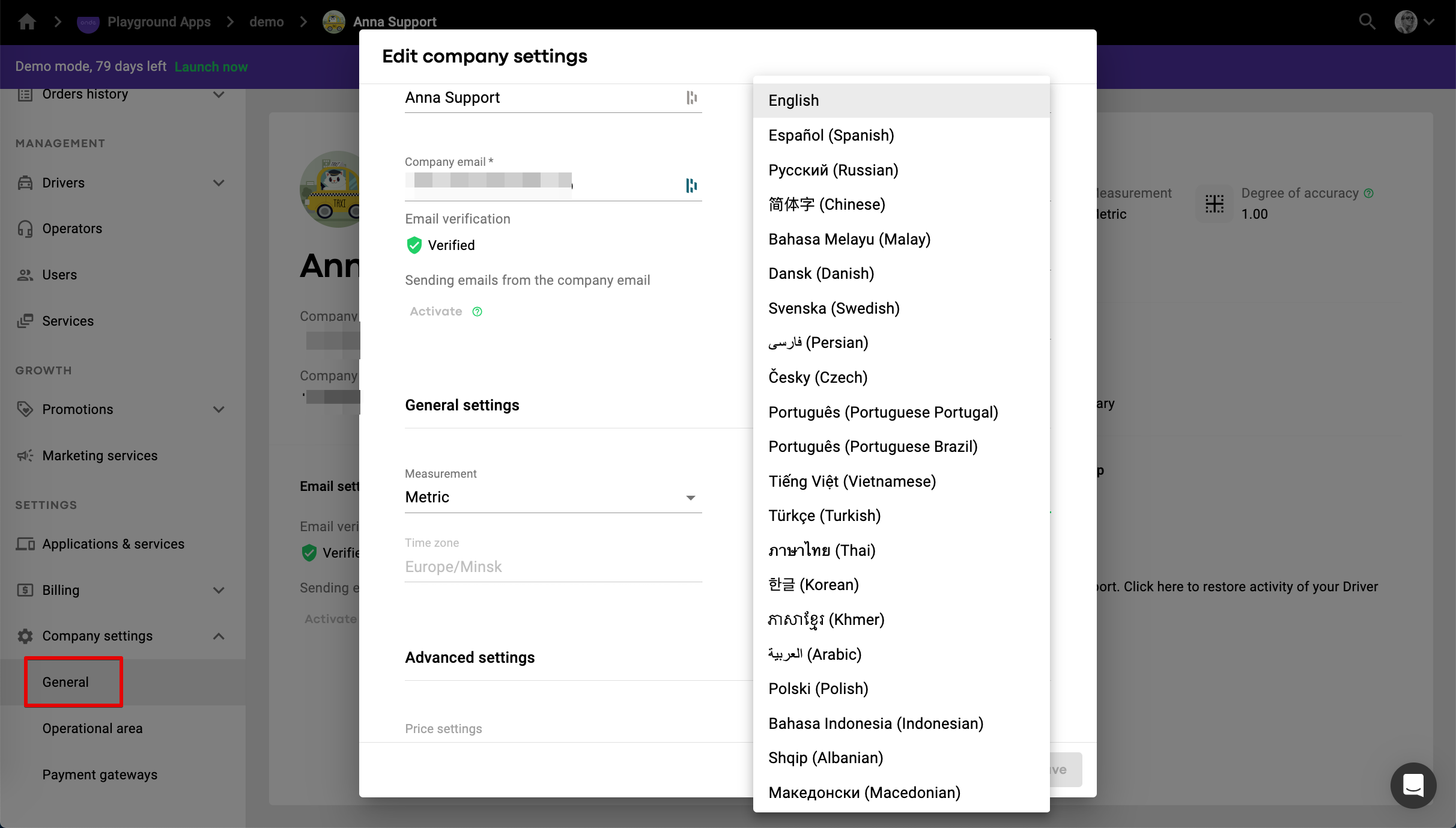Open the chat support bubble

[x=1413, y=785]
